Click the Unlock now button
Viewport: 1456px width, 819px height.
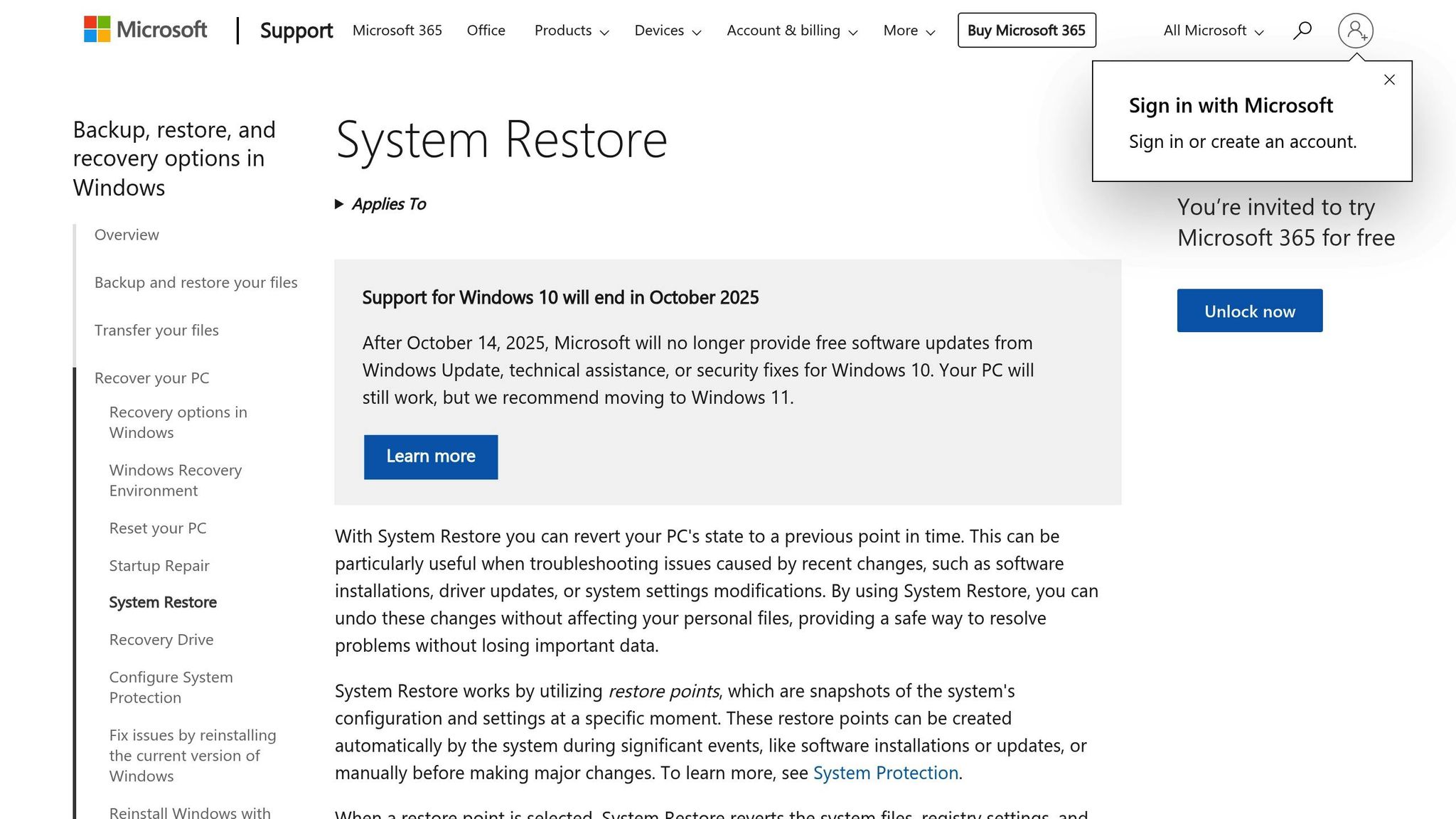1250,311
